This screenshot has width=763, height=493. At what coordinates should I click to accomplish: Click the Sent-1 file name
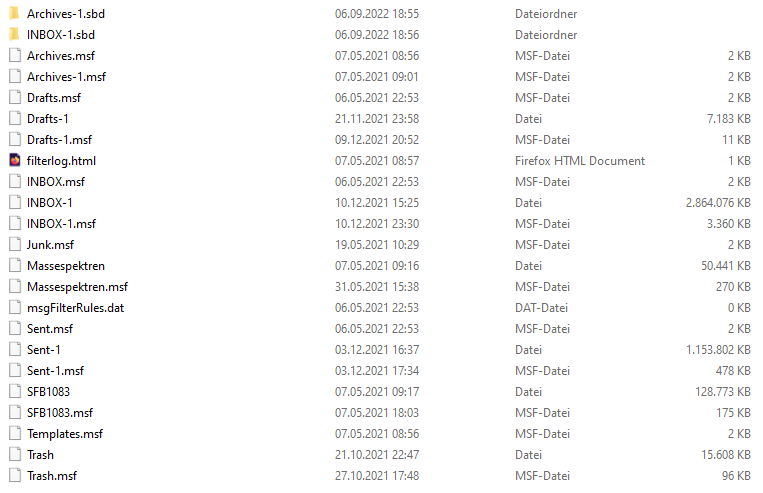pos(44,350)
